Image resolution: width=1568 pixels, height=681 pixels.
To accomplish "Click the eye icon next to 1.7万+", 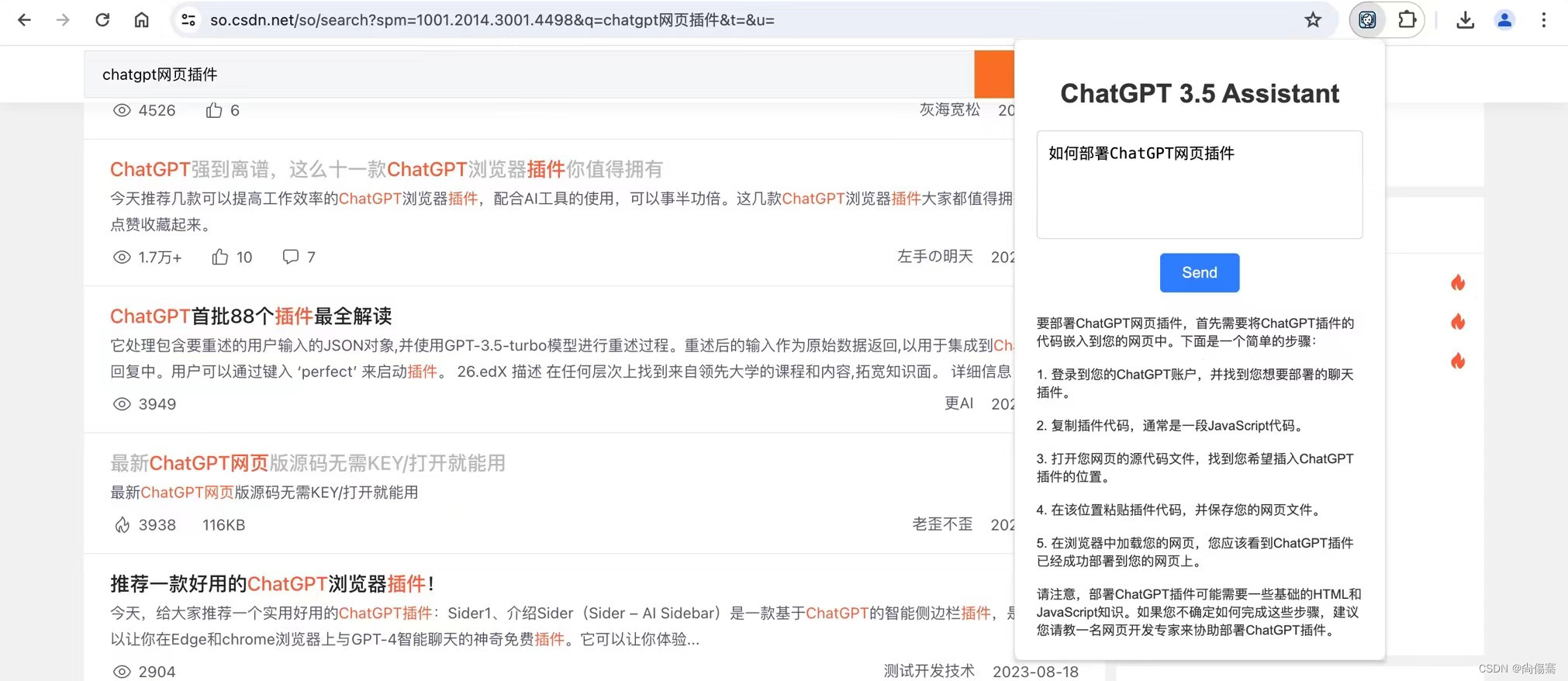I will tap(122, 257).
